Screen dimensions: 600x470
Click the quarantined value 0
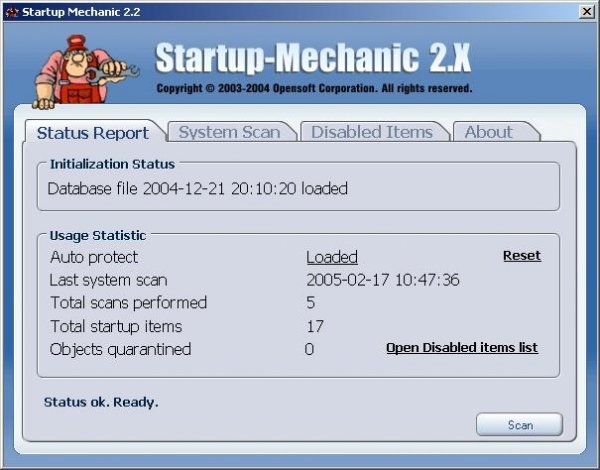(x=309, y=349)
